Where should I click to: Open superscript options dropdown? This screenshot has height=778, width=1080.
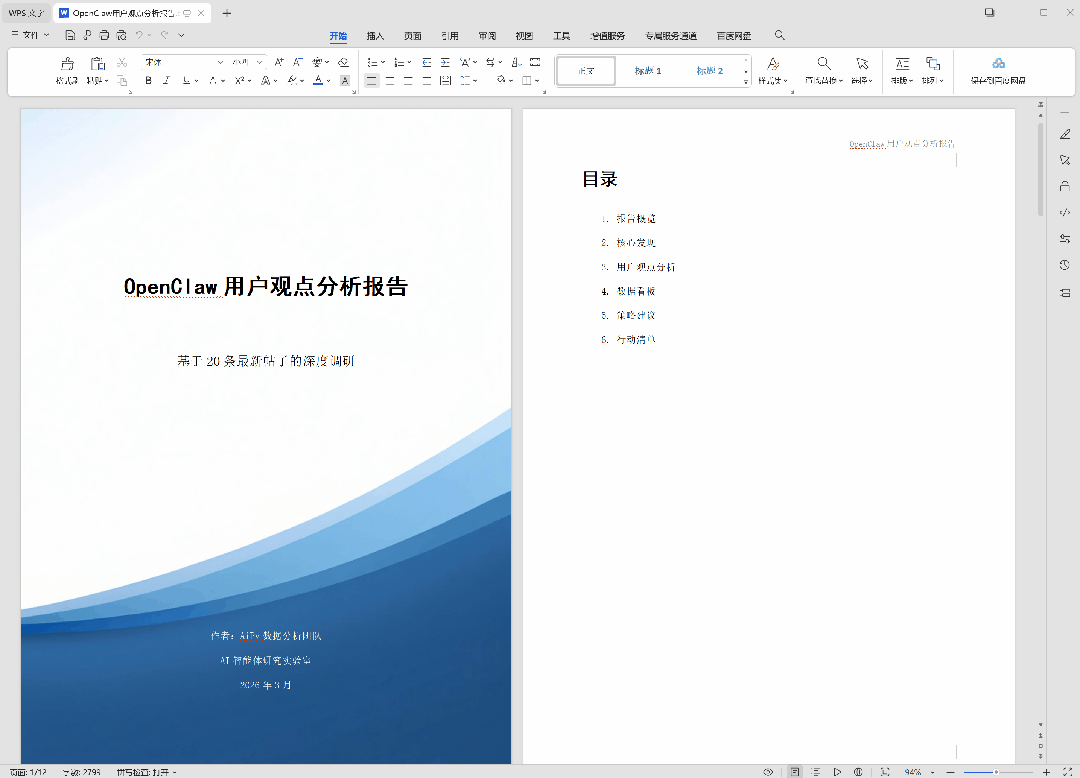249,81
